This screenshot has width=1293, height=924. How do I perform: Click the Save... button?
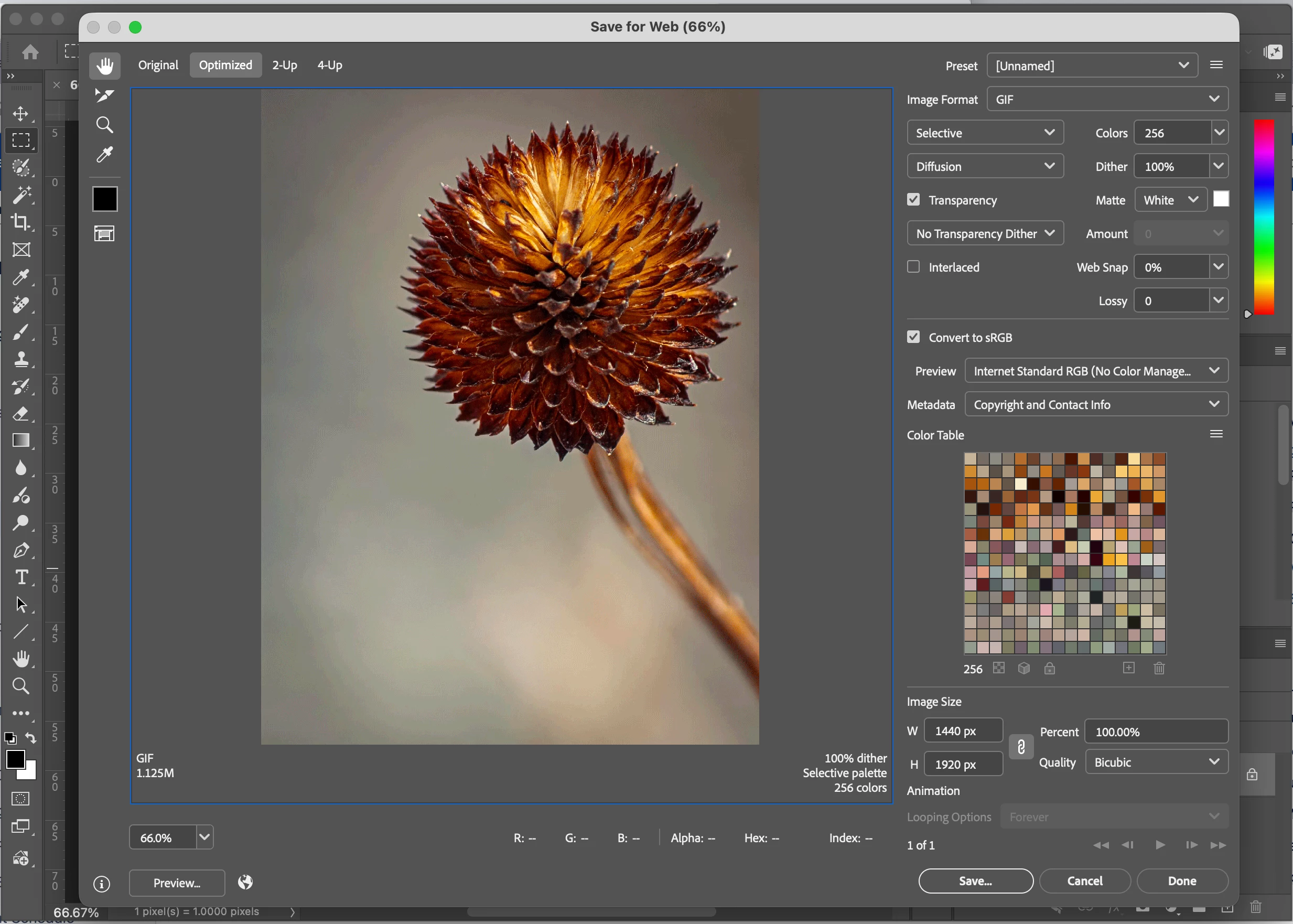(x=975, y=881)
